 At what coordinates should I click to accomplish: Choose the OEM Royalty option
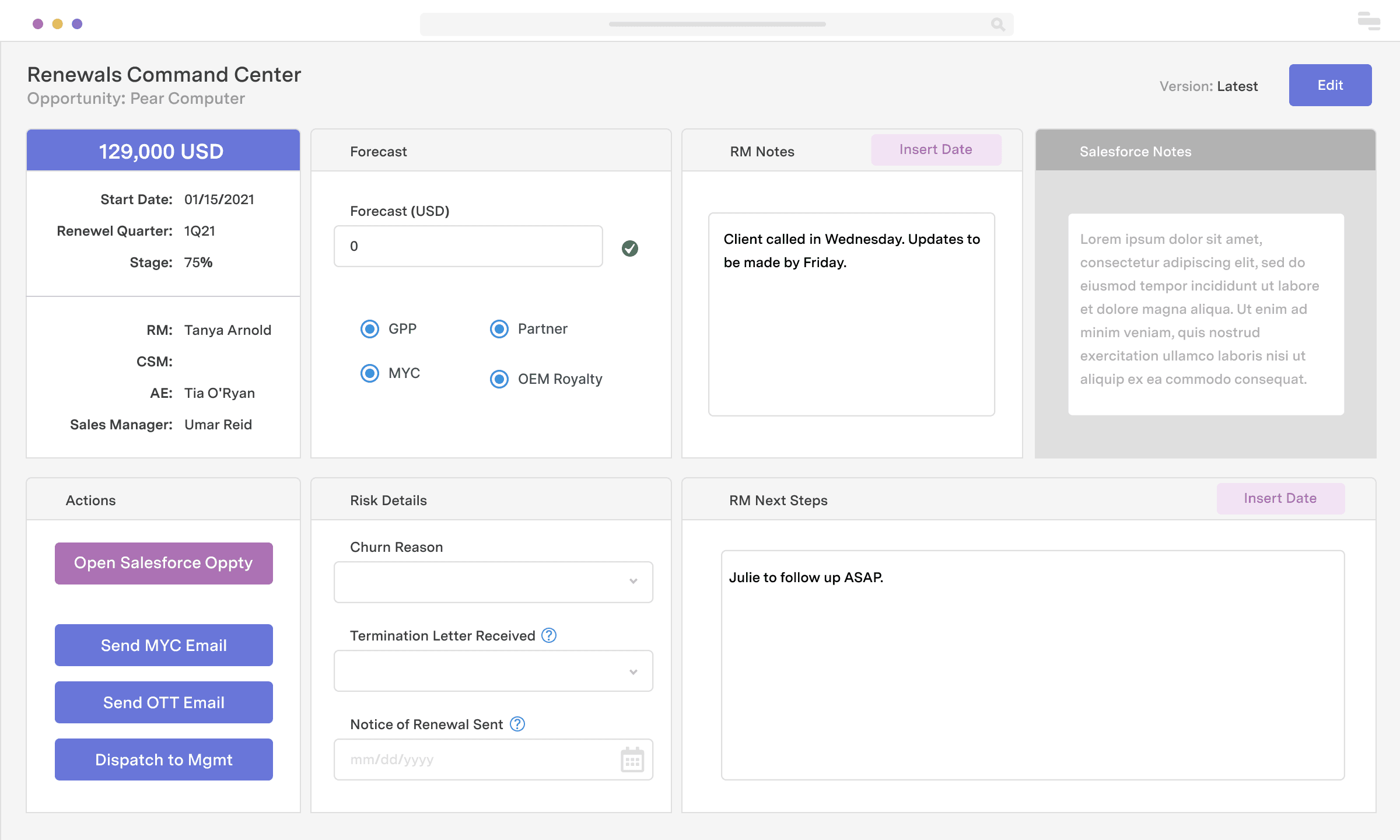coord(499,379)
